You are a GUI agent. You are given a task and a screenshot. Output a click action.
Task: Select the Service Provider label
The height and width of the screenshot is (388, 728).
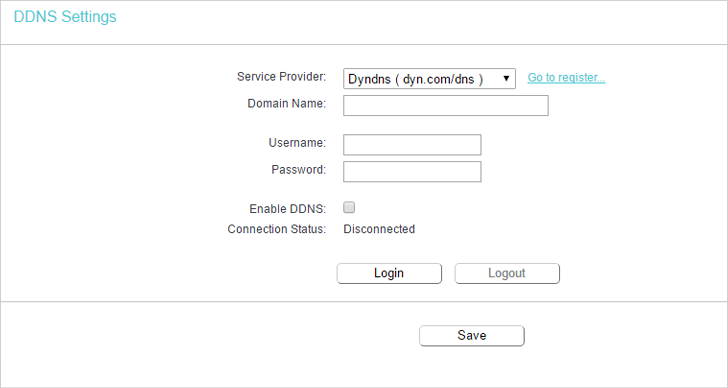(x=281, y=77)
